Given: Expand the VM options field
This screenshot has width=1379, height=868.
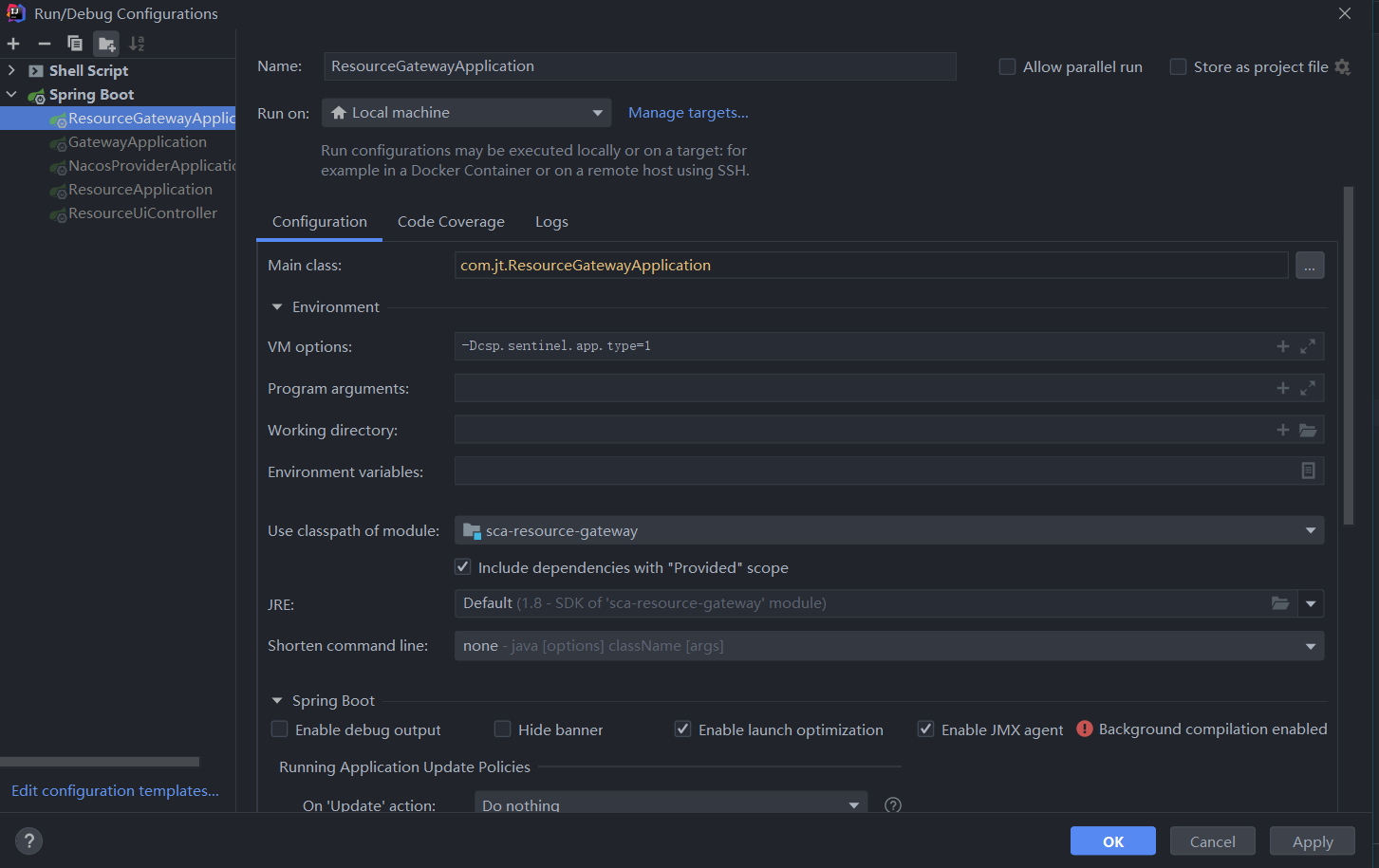Looking at the screenshot, I should click(1308, 346).
